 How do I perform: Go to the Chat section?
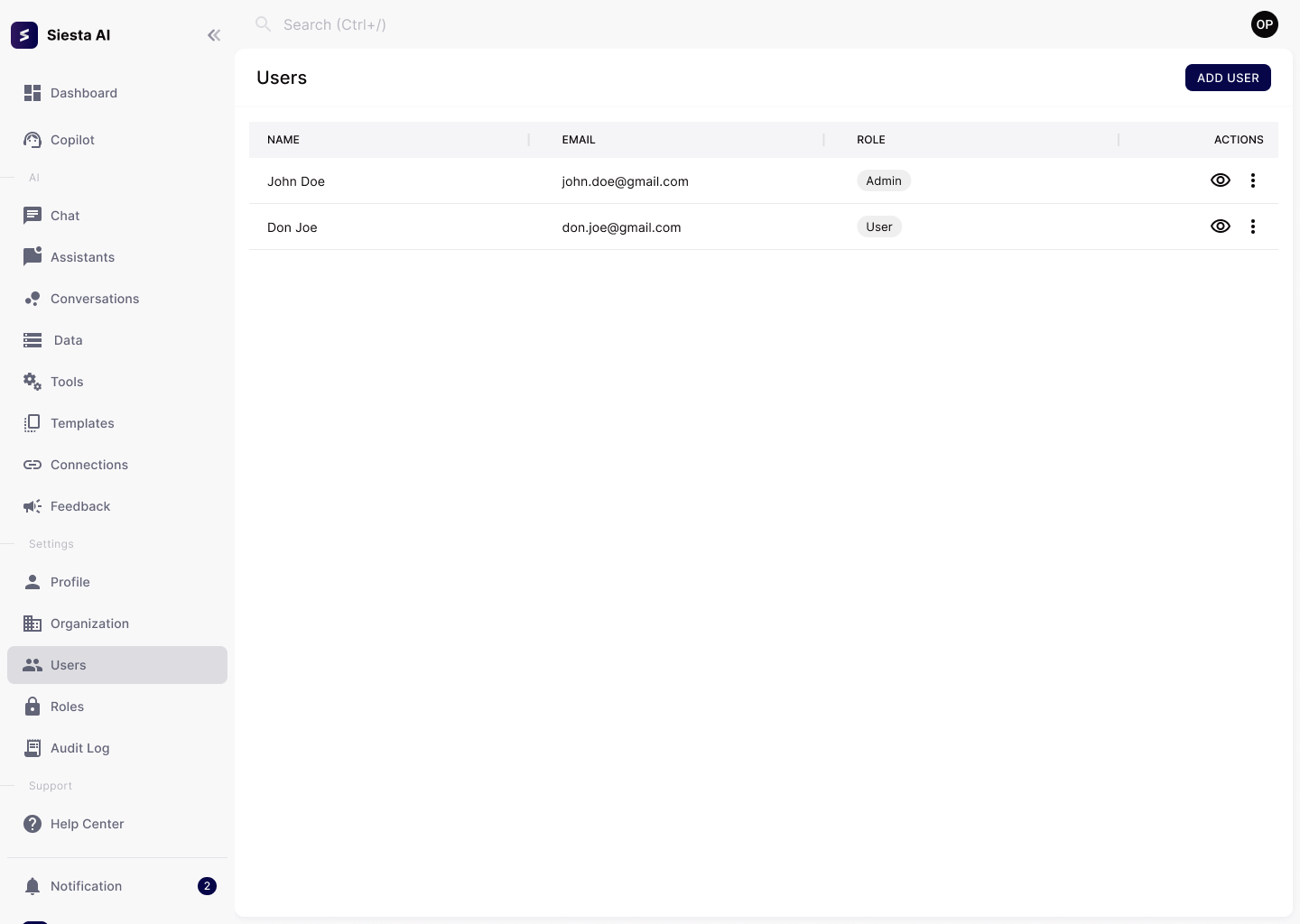[65, 216]
